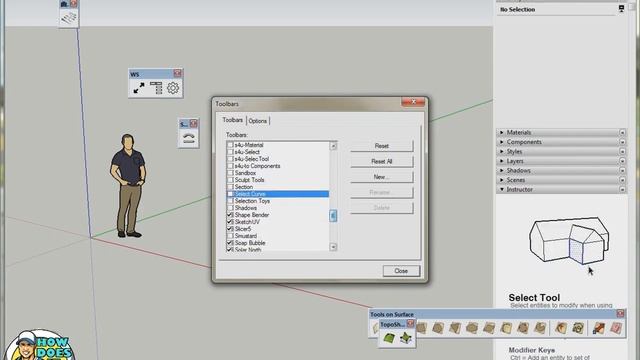Uncheck the Soap Bubble toolbar
Screen dimensions: 640x360
(230, 243)
